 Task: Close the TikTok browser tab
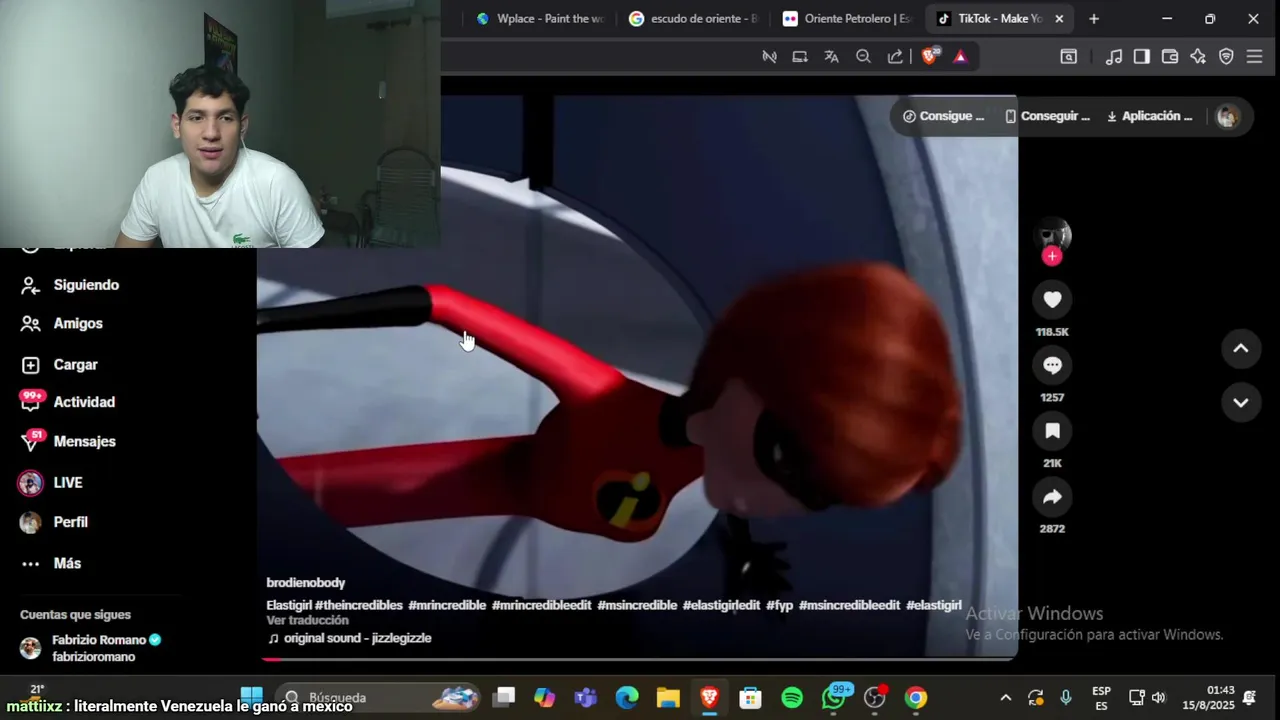[x=1059, y=18]
